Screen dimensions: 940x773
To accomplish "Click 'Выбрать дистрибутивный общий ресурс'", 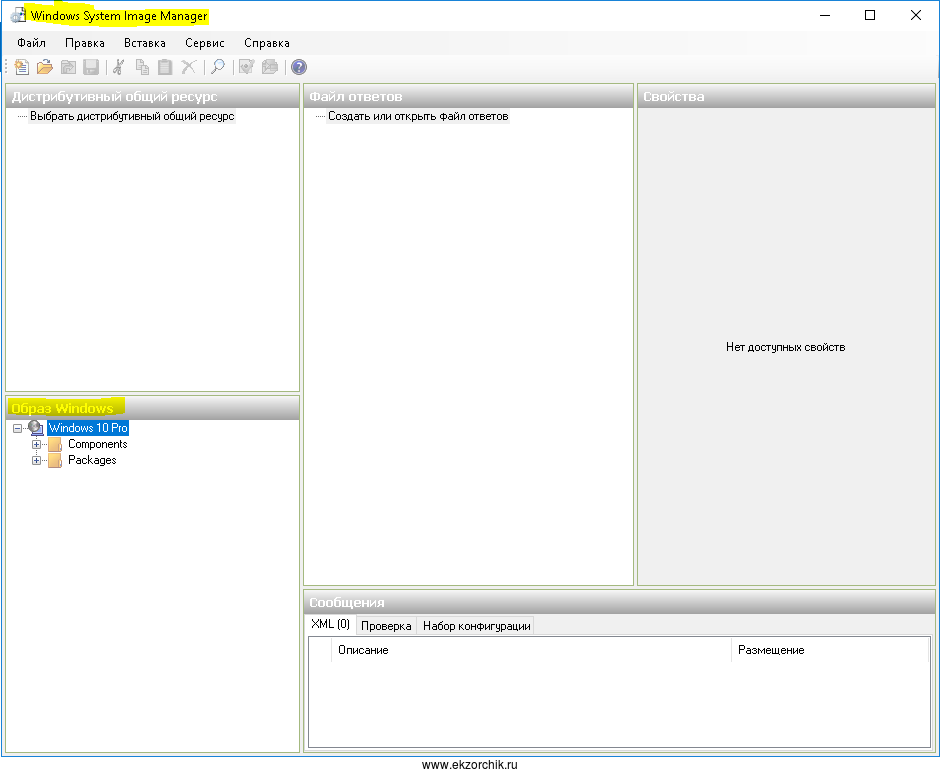I will [132, 116].
